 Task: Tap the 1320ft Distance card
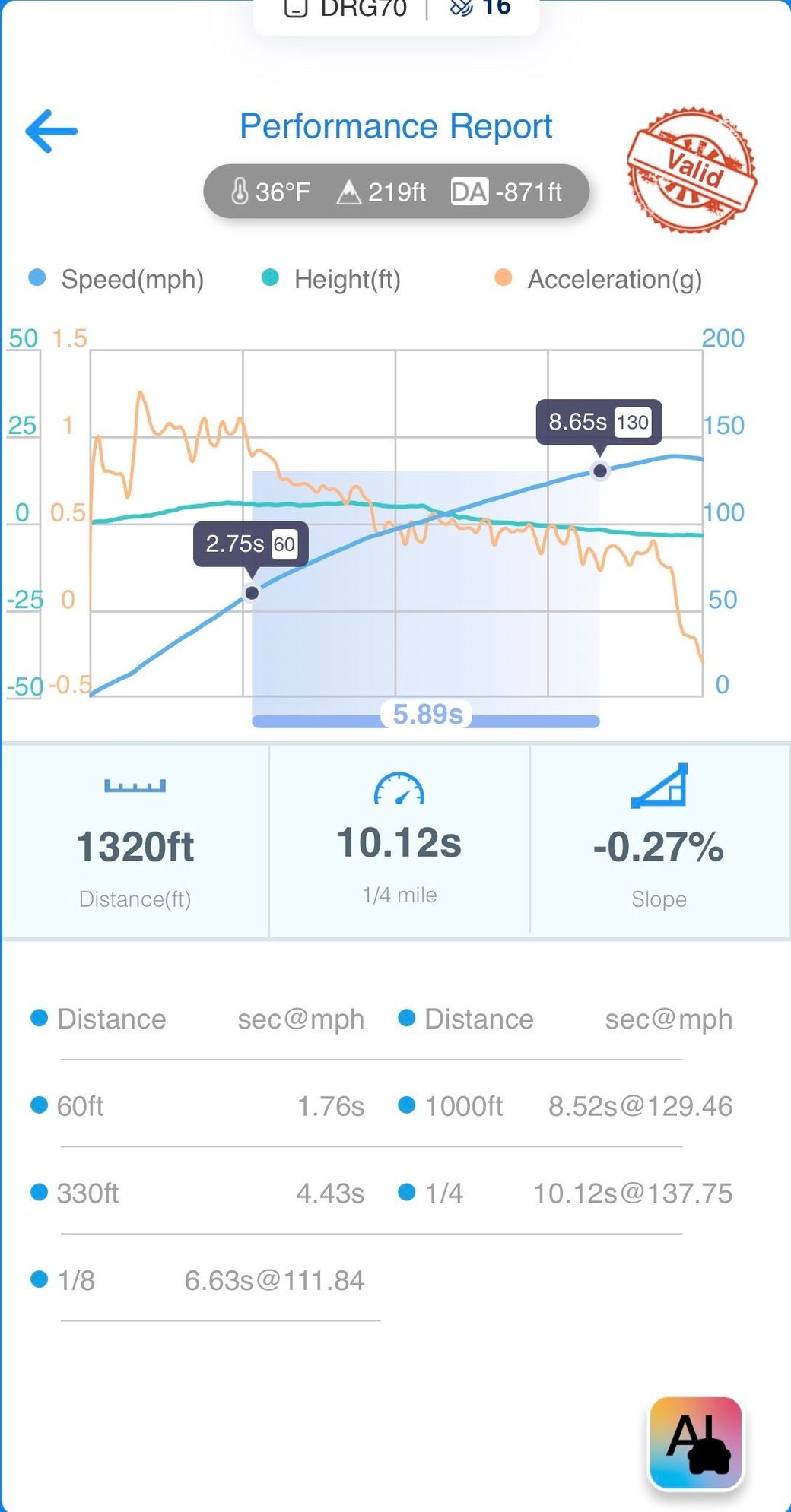(x=135, y=844)
